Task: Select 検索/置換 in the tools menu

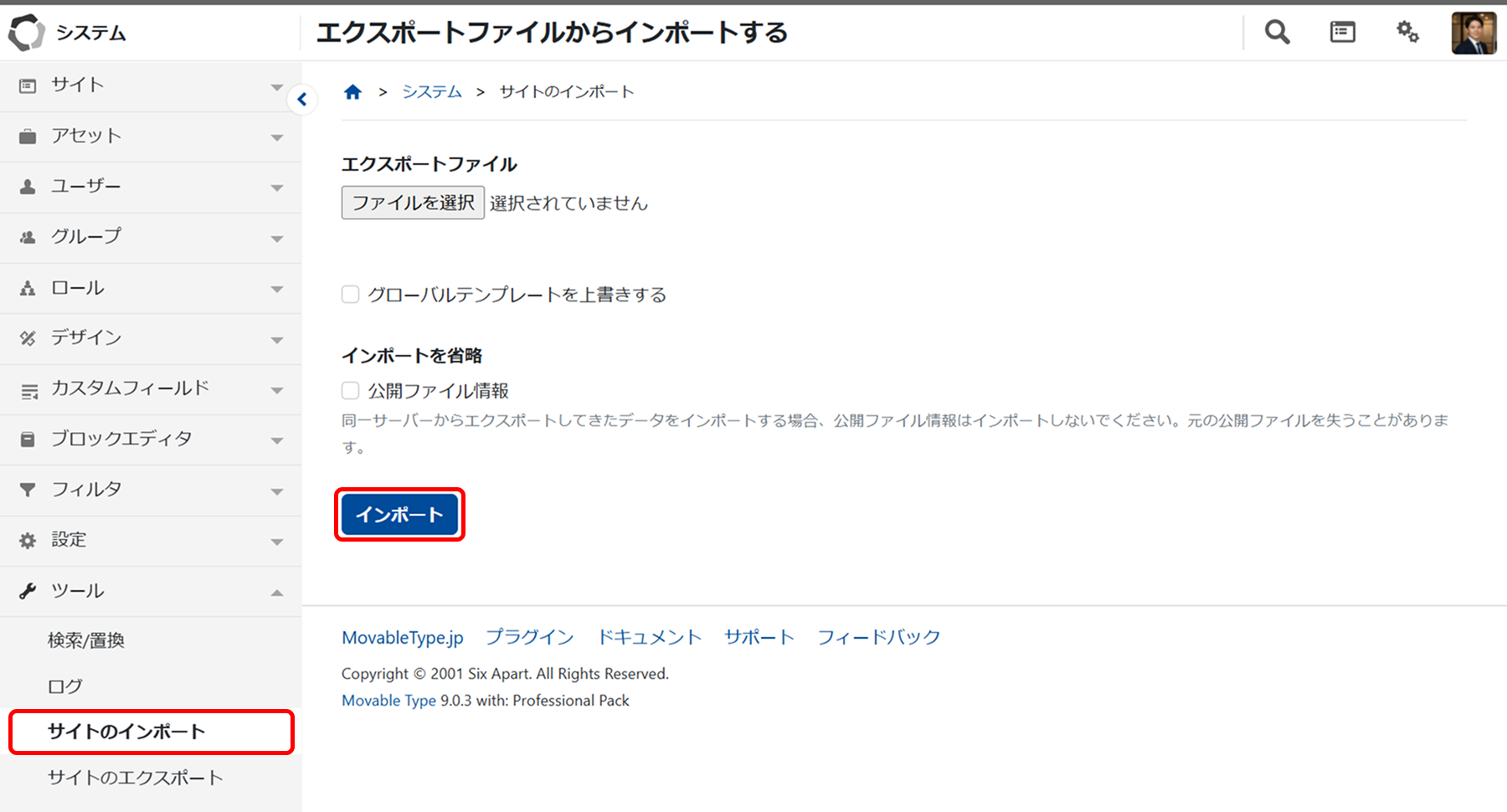Action: click(86, 640)
